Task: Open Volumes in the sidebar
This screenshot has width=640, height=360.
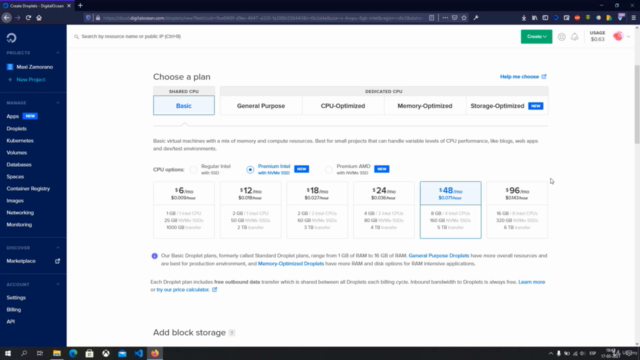Action: (17, 153)
